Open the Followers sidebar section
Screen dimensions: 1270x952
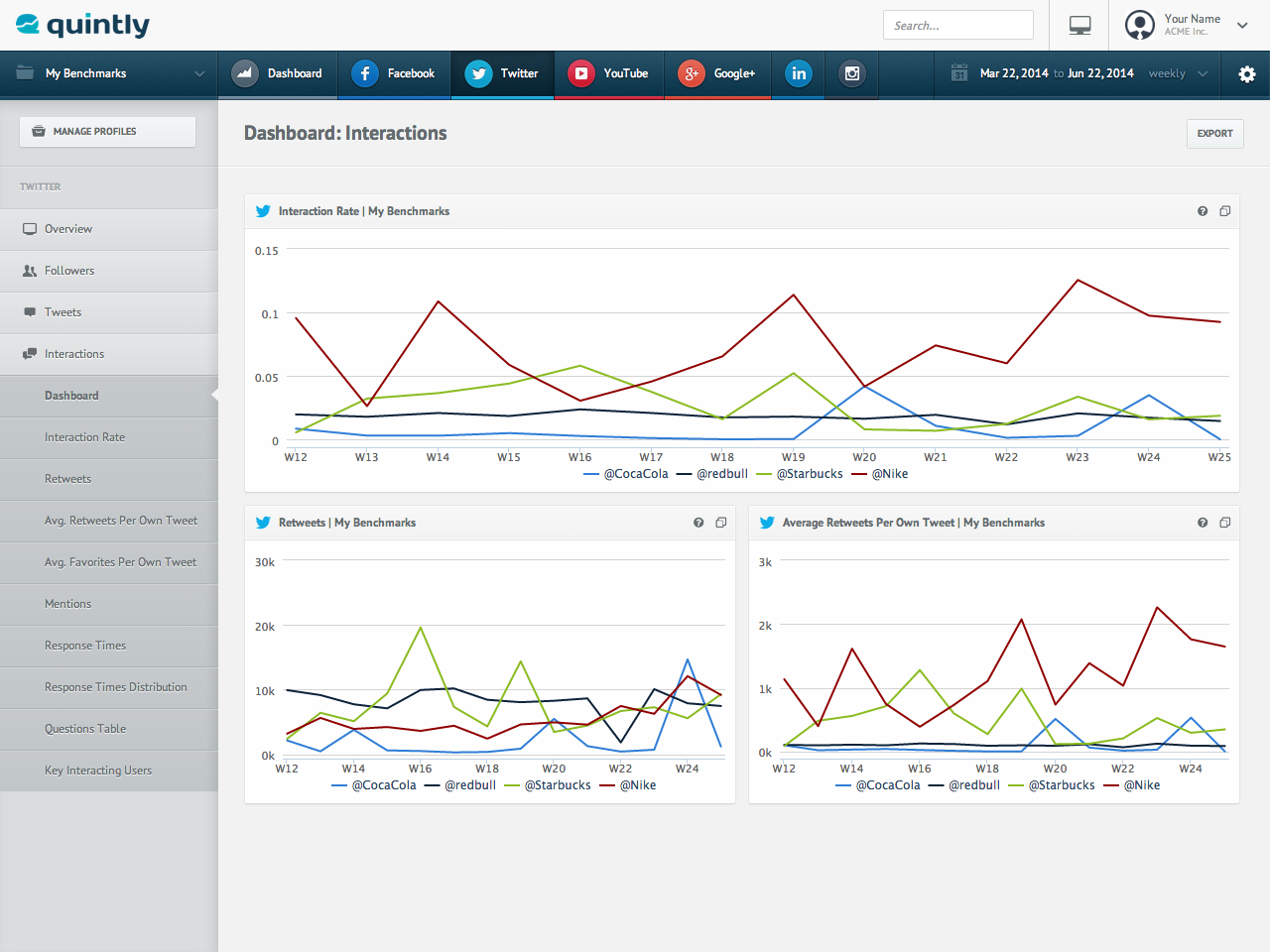point(68,270)
